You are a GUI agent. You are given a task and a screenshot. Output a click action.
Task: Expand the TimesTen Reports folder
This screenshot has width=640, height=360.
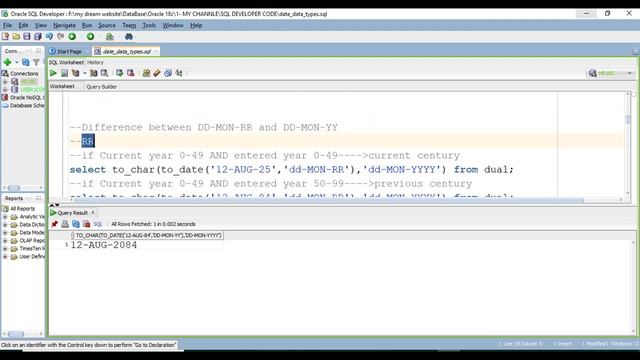(x=5, y=249)
